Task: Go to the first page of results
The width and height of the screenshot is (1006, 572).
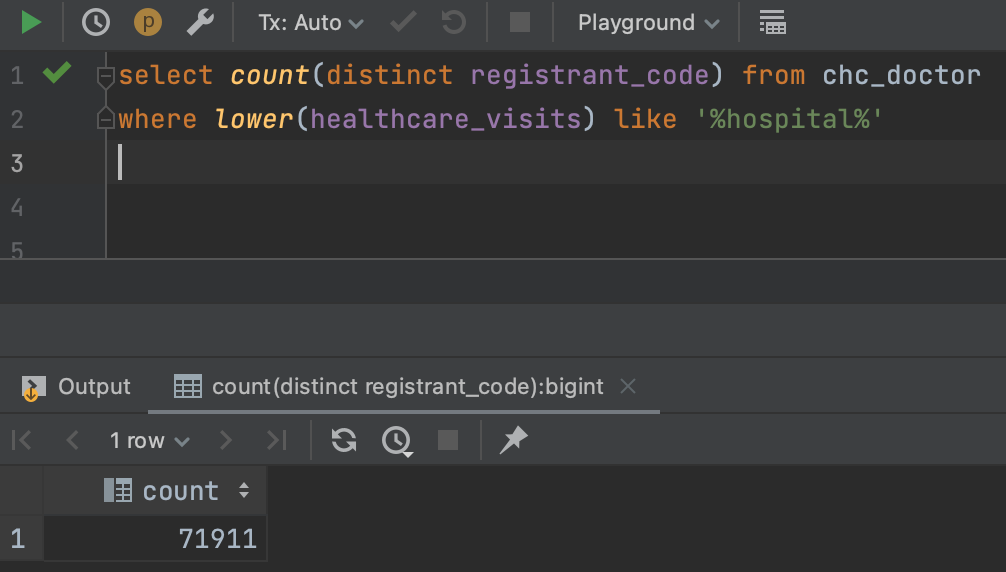Action: (22, 441)
